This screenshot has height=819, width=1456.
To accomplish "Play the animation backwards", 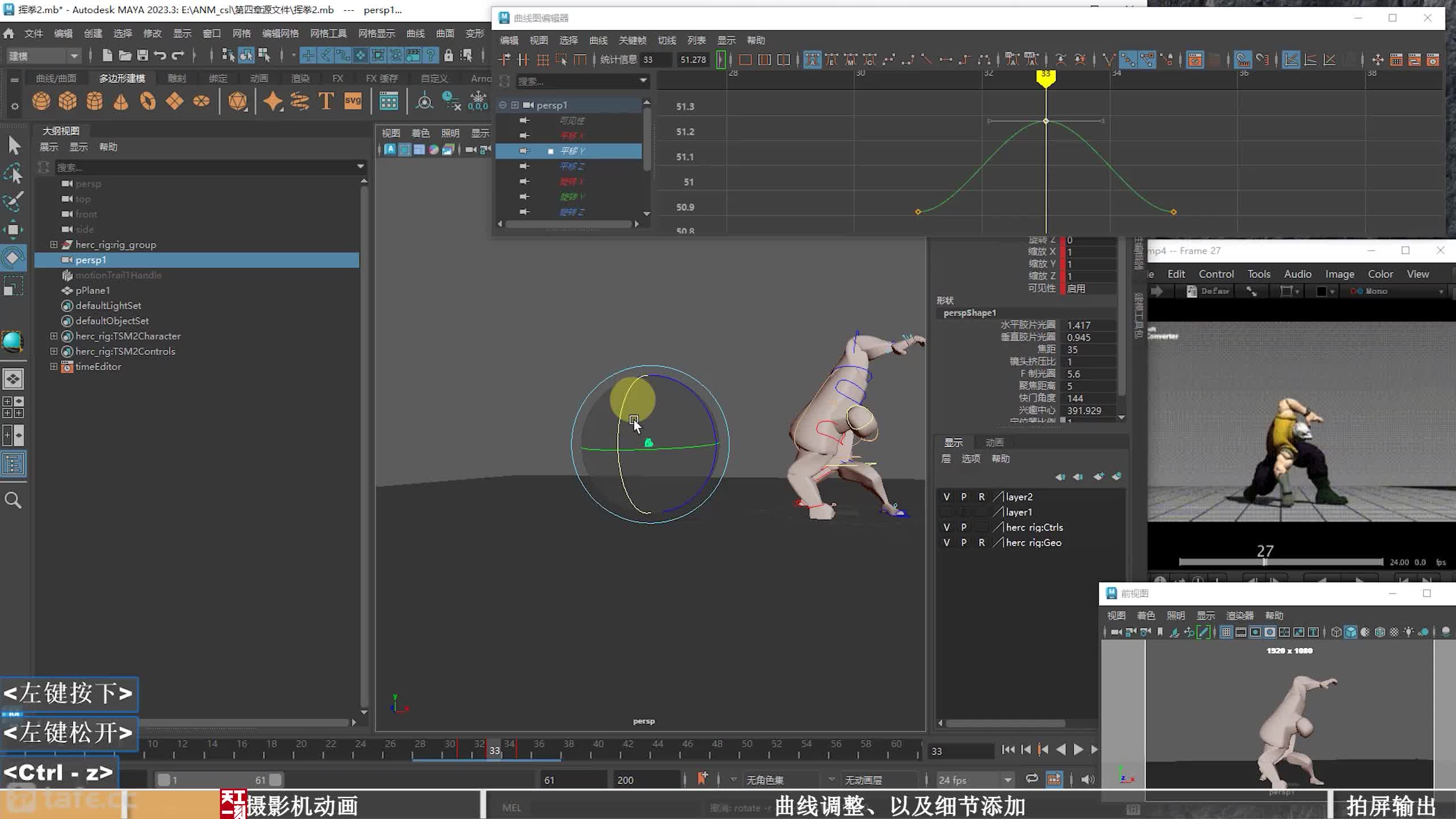I will click(1061, 750).
